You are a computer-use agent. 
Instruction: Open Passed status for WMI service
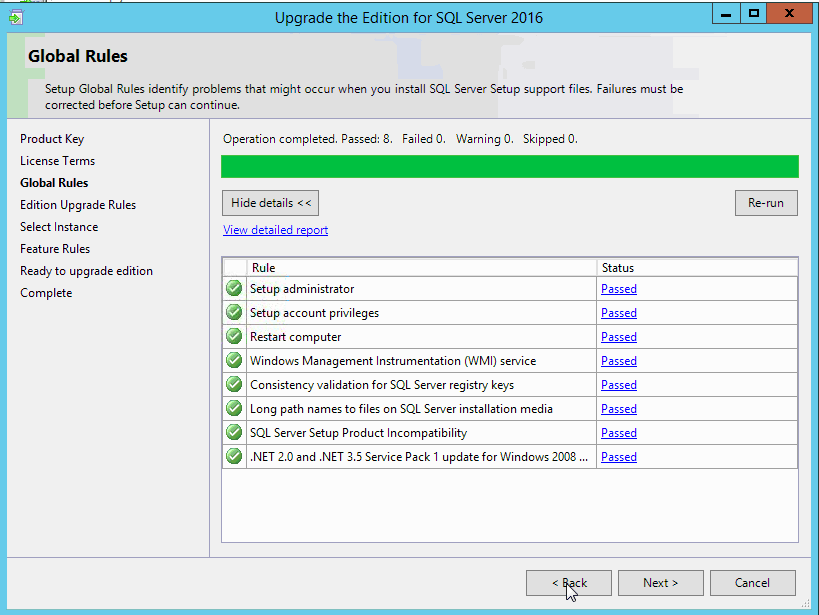point(618,361)
